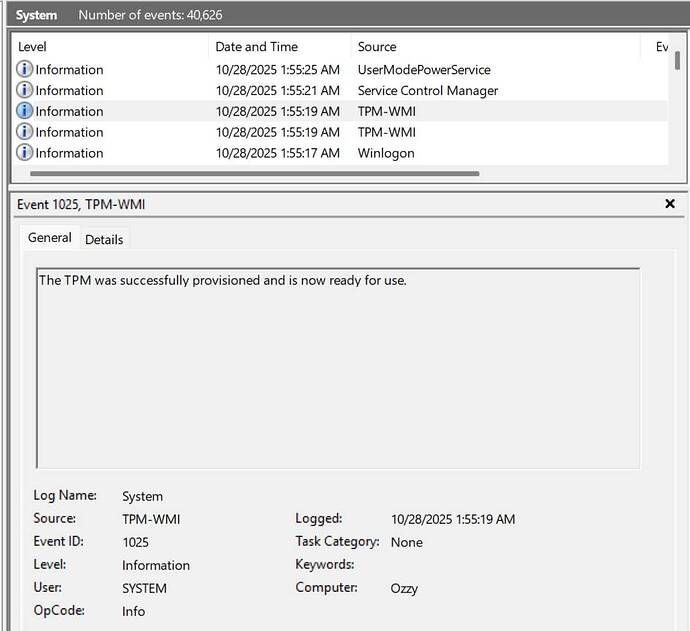The height and width of the screenshot is (631, 690).
Task: Sort by Date and Time column
Action: (256, 47)
